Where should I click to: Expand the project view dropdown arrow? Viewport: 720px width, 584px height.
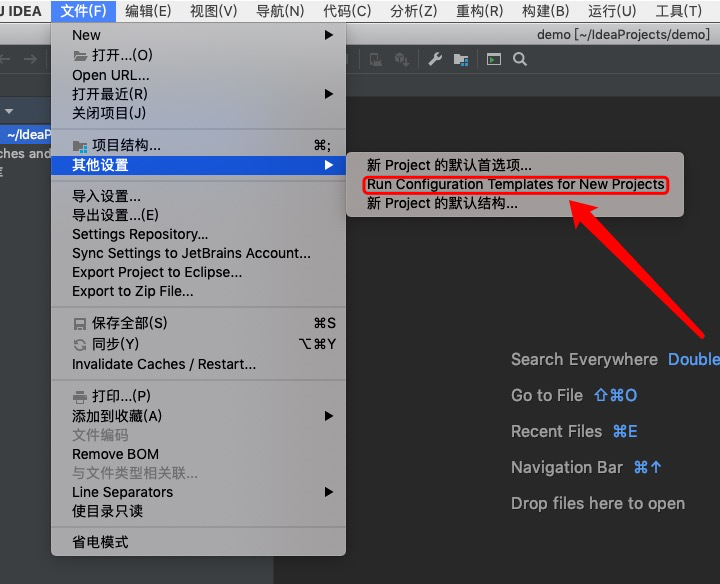9,111
